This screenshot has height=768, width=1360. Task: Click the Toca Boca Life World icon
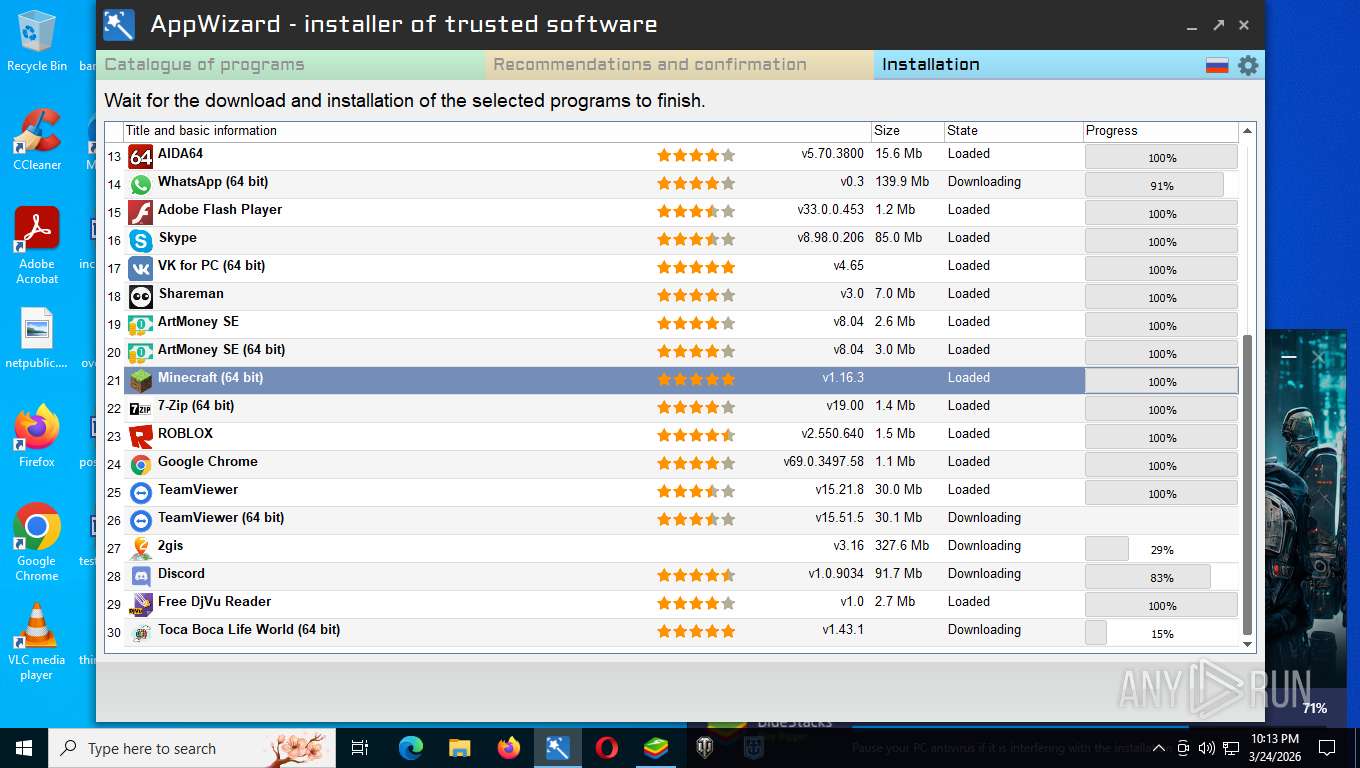pos(141,632)
